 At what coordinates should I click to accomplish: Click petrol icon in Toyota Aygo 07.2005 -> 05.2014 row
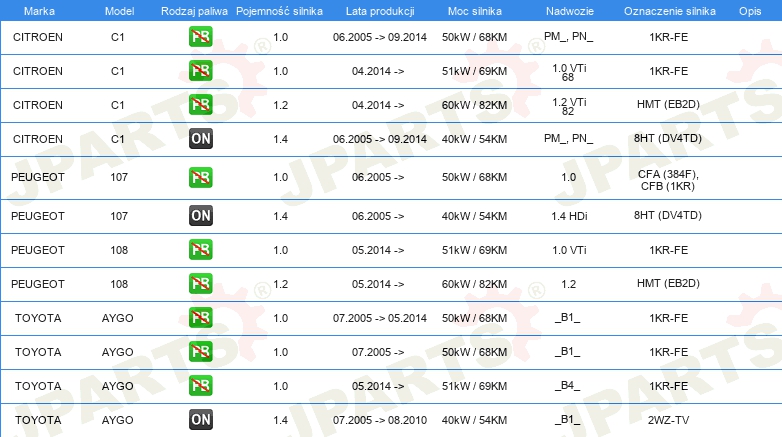(200, 318)
